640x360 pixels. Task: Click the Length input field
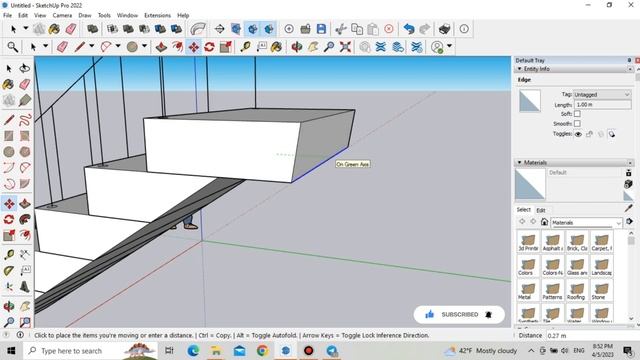tap(602, 104)
